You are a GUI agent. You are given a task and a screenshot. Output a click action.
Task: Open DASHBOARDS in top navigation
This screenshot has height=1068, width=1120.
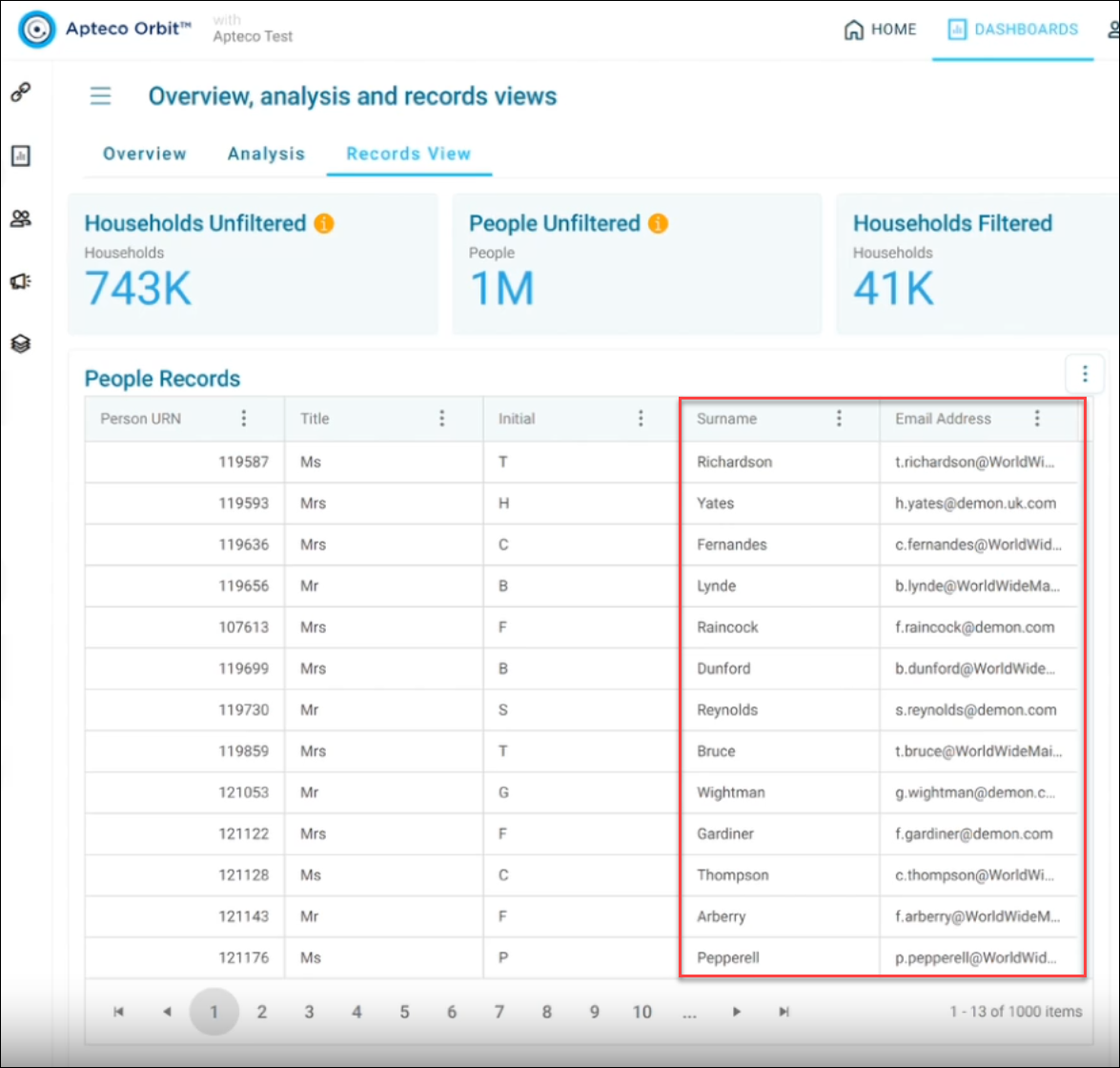1013,30
